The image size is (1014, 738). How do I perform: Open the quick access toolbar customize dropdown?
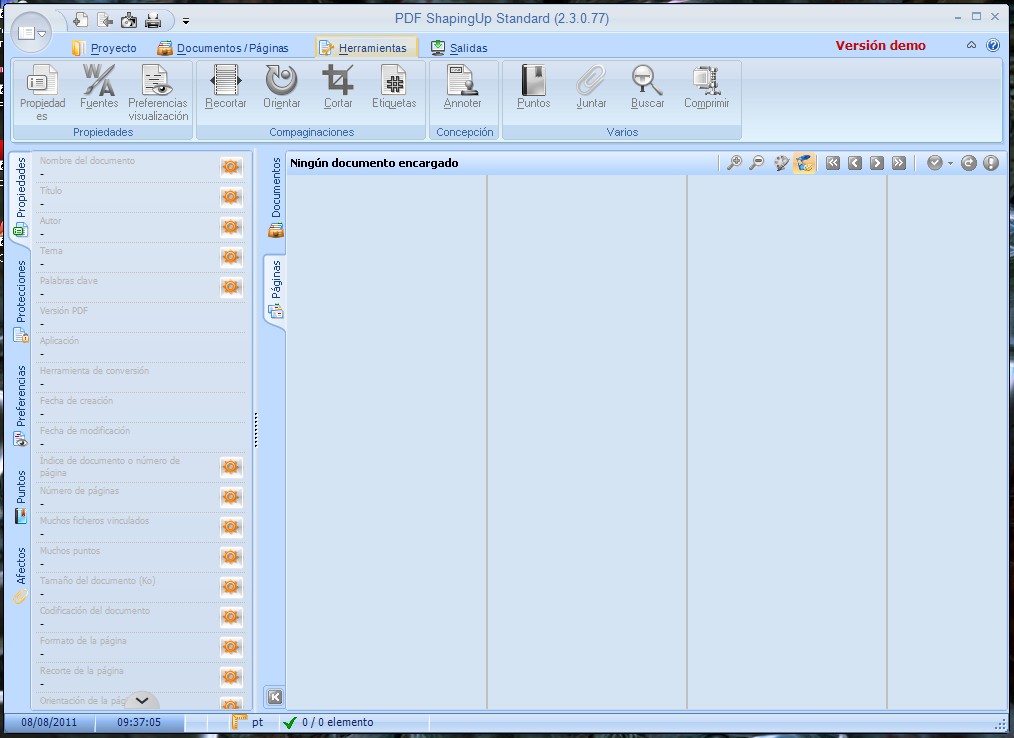pyautogui.click(x=186, y=21)
